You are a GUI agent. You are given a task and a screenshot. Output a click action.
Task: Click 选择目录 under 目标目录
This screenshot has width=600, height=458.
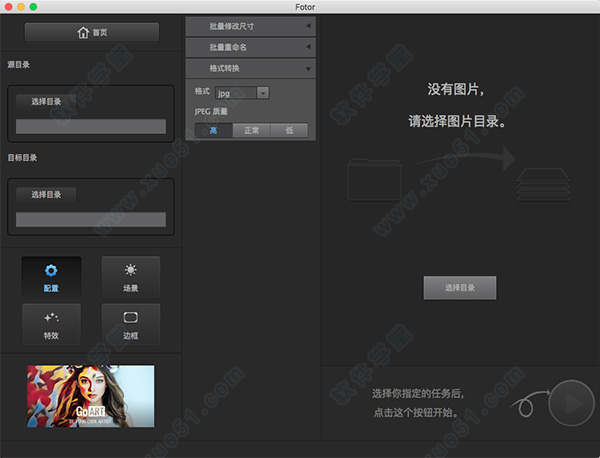[x=46, y=195]
